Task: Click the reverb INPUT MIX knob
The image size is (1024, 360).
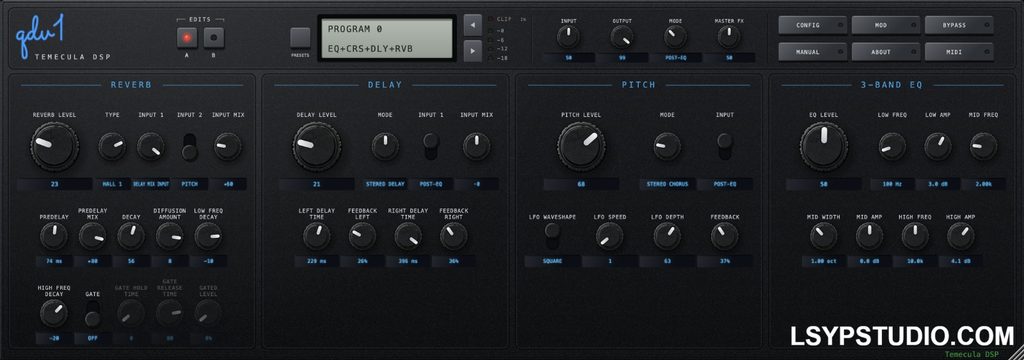Action: tap(228, 146)
